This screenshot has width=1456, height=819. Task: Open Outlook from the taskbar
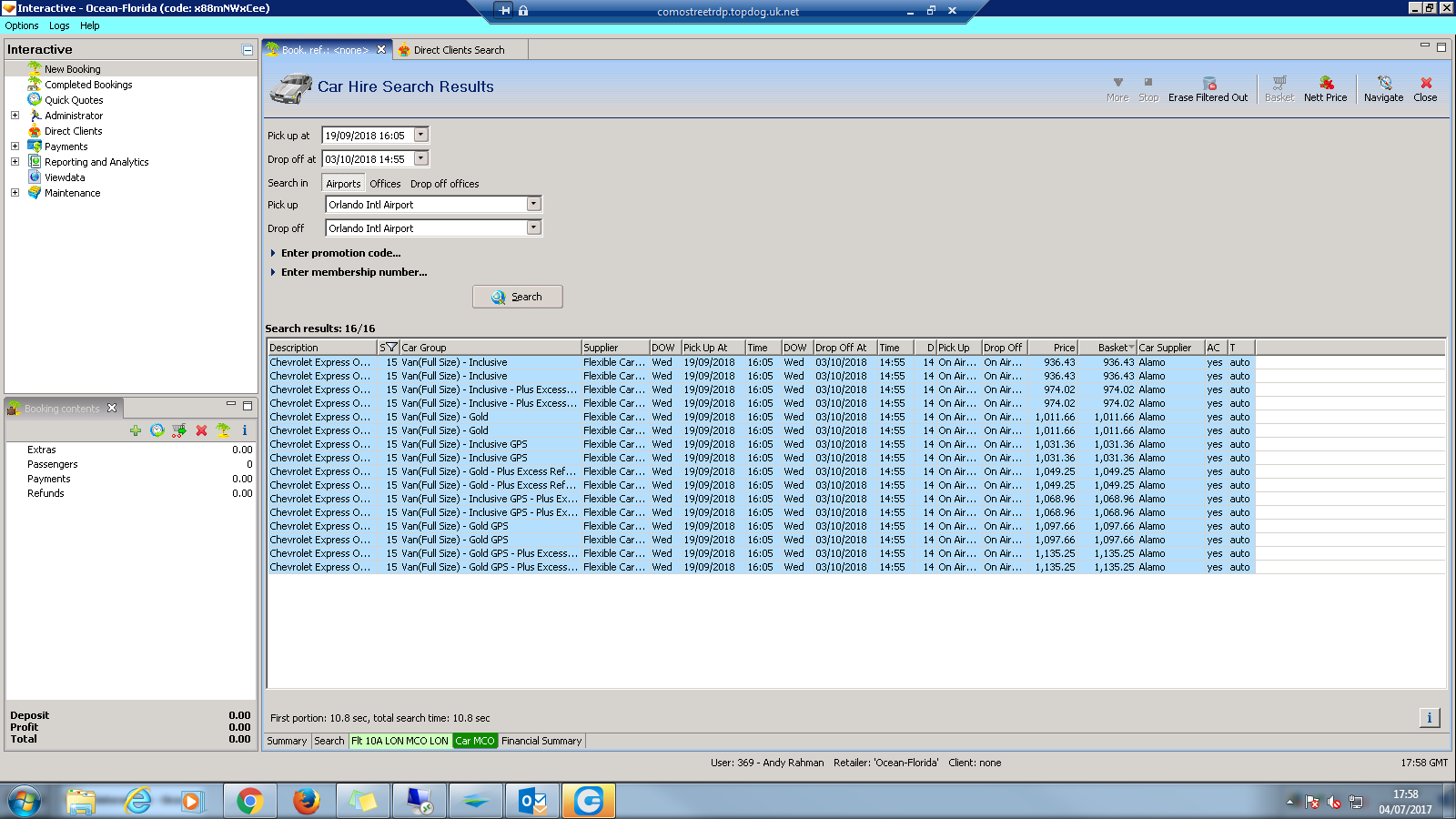tap(532, 801)
